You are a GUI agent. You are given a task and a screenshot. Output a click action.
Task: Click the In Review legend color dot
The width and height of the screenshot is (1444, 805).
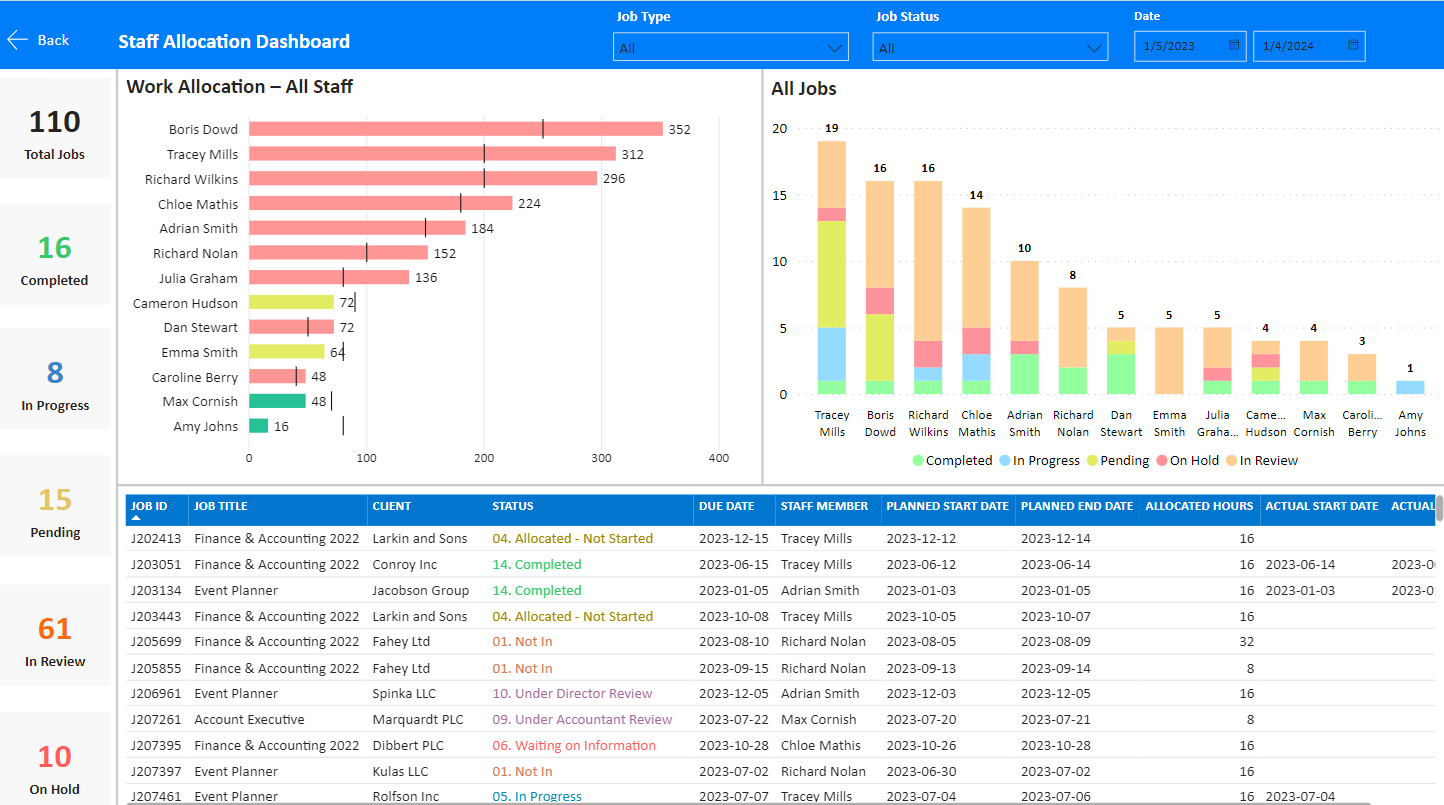pos(1232,461)
